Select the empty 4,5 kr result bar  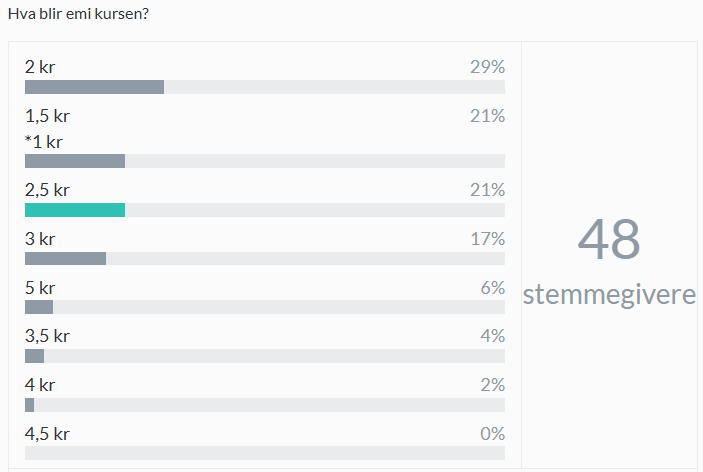265,453
